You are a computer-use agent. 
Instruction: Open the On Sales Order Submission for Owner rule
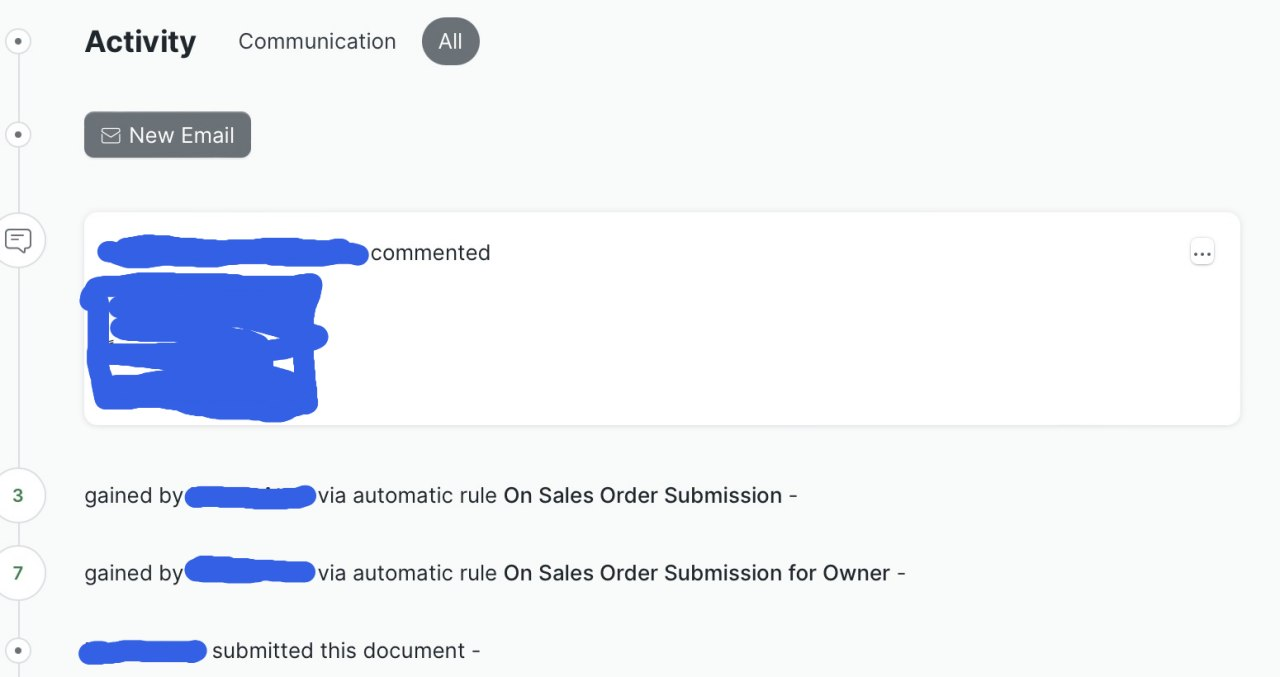click(x=695, y=573)
